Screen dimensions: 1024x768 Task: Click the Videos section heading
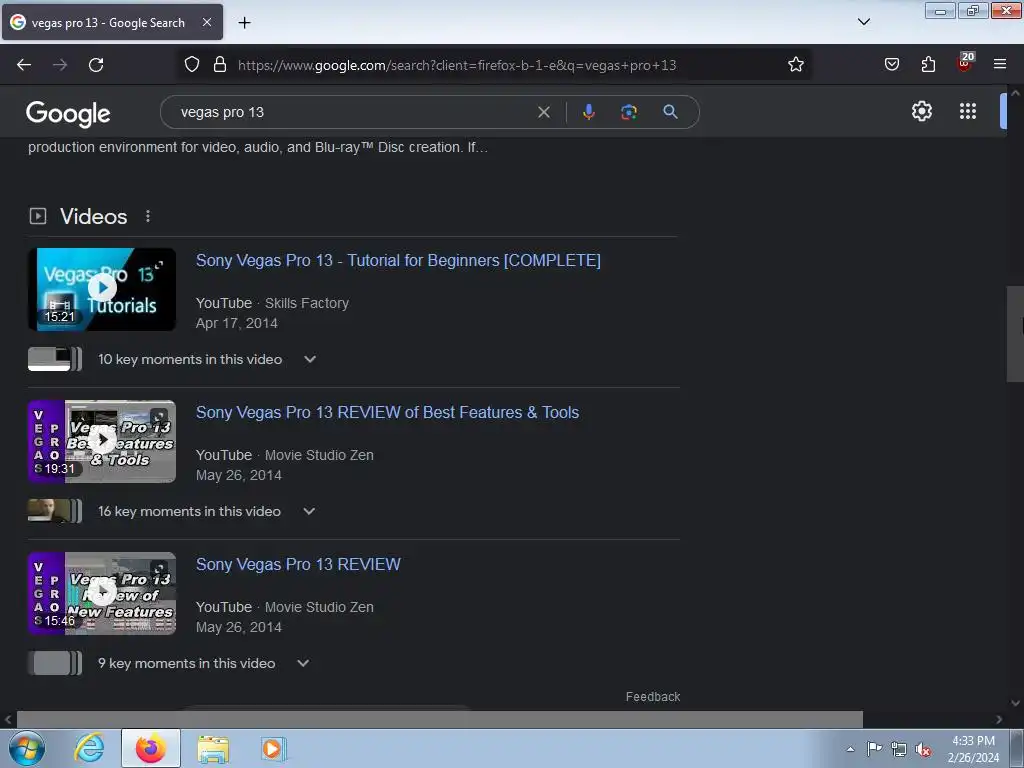point(93,216)
